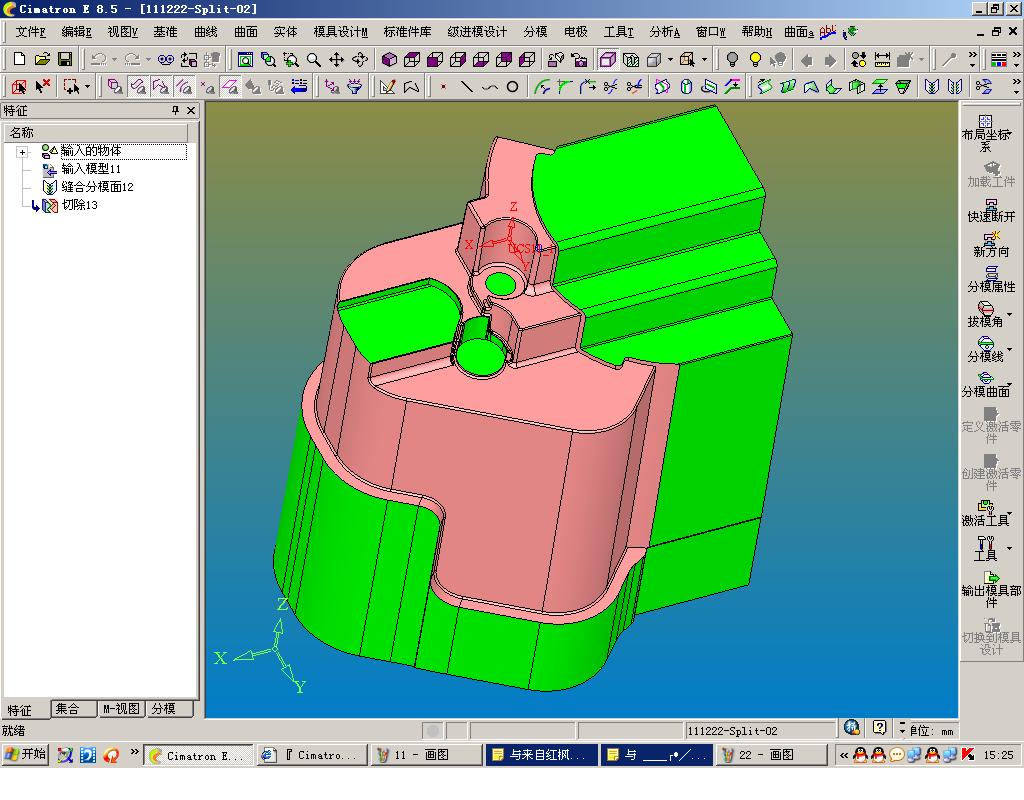Open the 分模线 dropdown arrow
Image resolution: width=1024 pixels, height=800 pixels.
coord(1010,349)
